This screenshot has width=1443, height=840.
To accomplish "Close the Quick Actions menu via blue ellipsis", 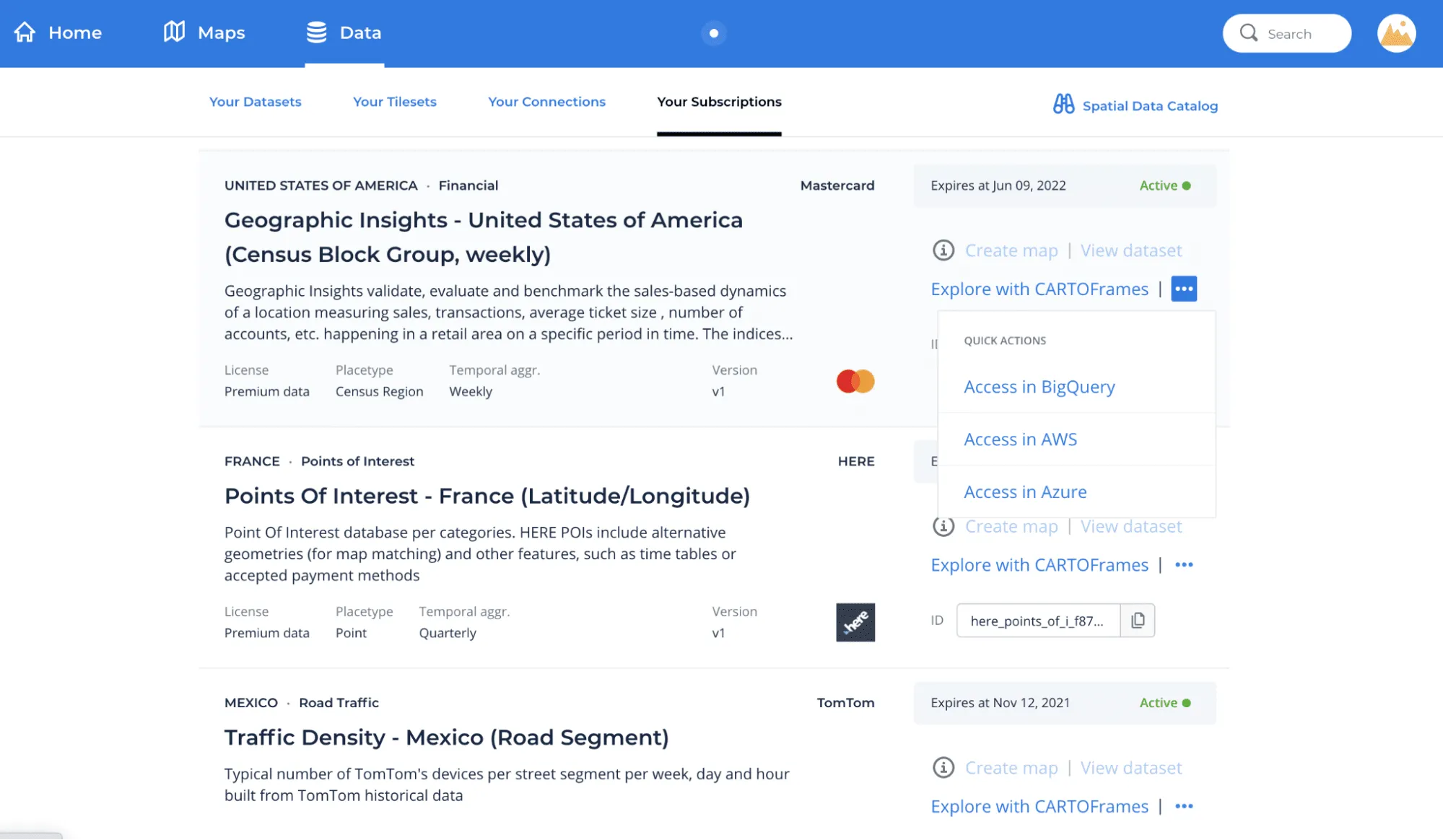I will coord(1183,289).
